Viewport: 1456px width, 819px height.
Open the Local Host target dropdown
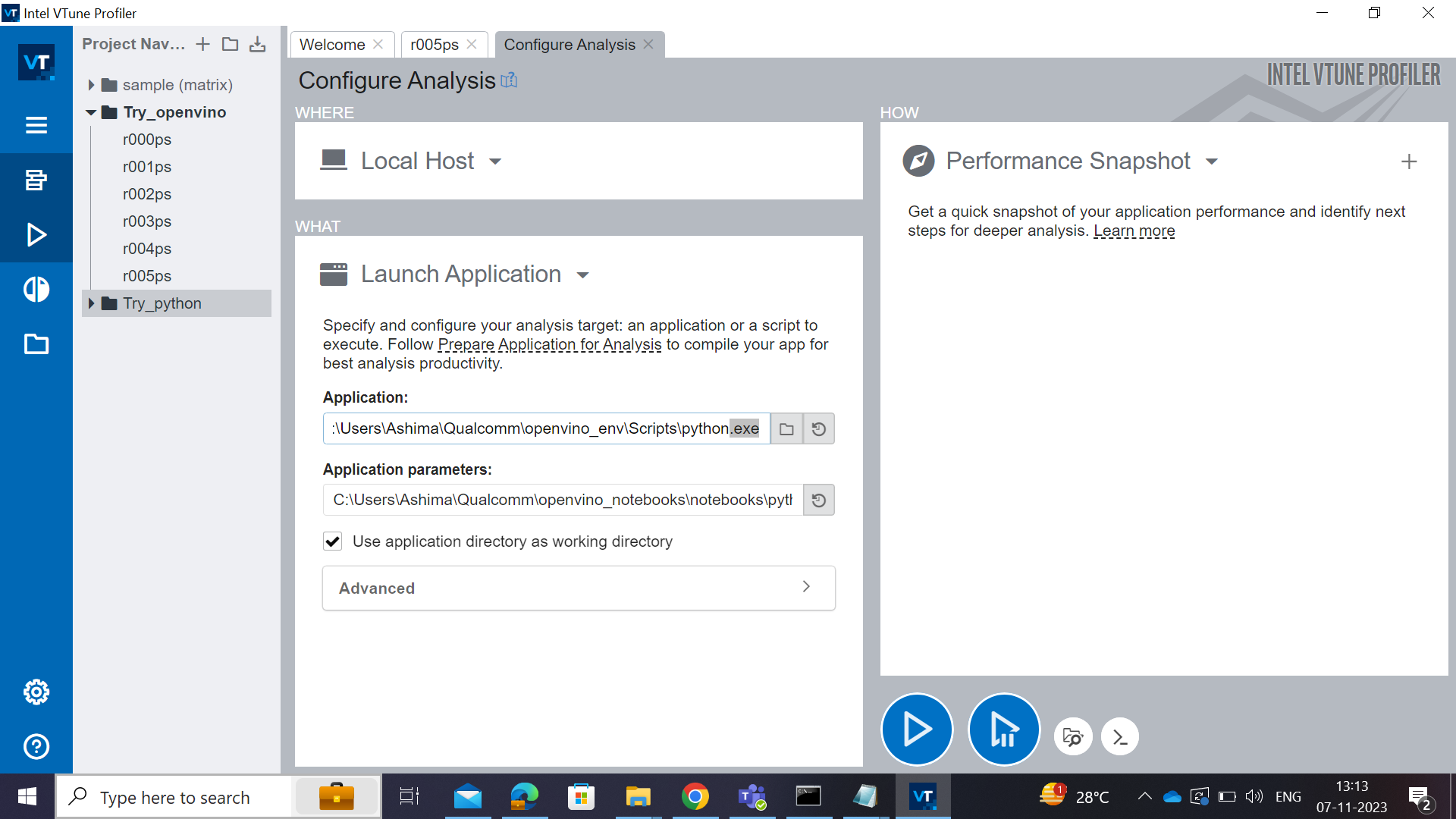point(495,161)
